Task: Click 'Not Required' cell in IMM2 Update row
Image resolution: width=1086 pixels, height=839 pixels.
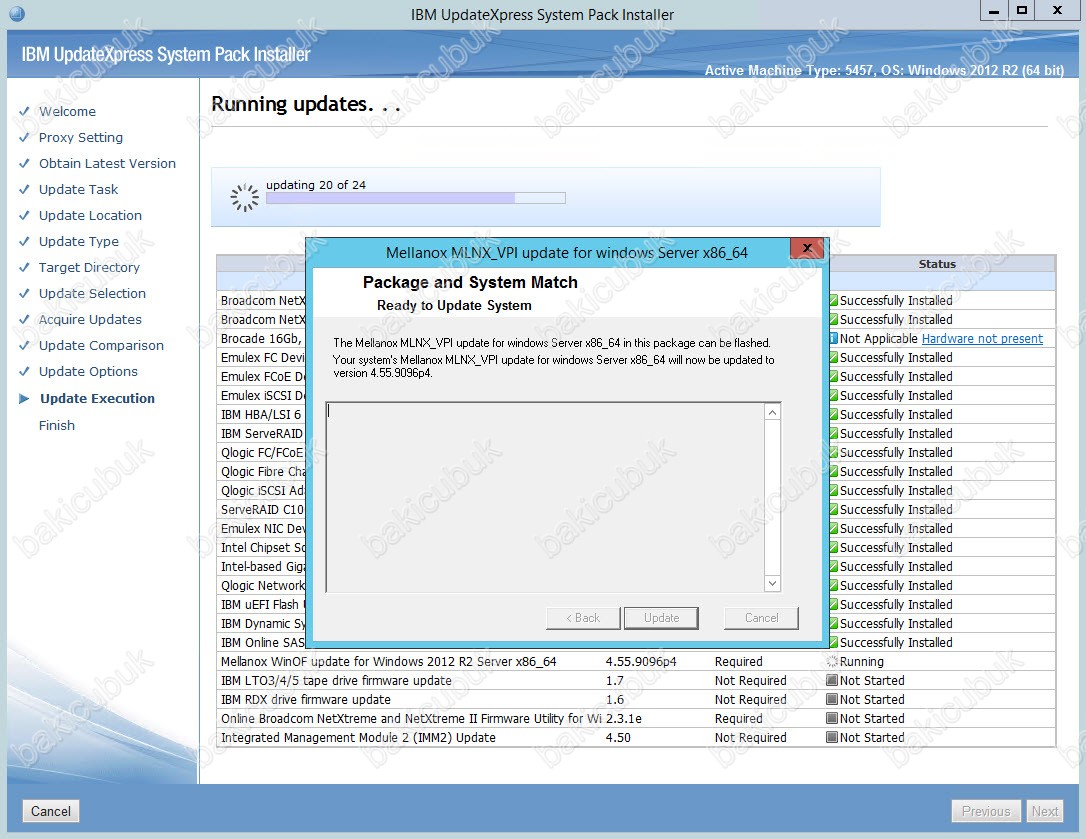Action: pos(750,737)
